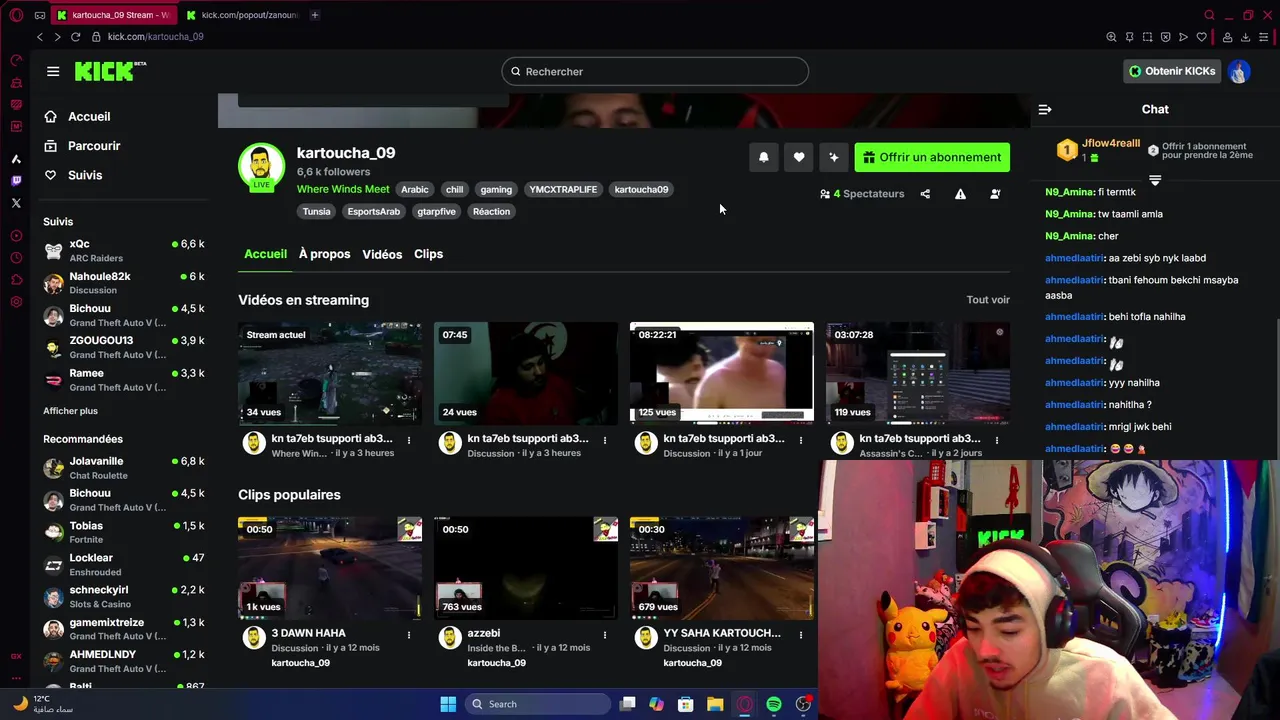Open Tobias recommended channel
Image resolution: width=1280 pixels, height=720 pixels.
point(124,532)
